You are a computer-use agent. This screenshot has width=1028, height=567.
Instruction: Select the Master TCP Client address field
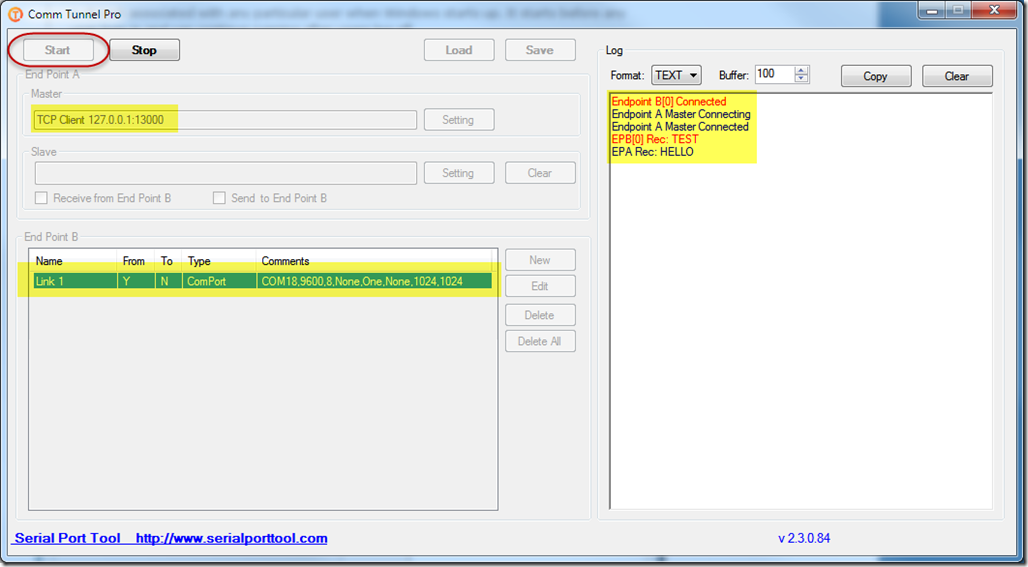tap(226, 120)
